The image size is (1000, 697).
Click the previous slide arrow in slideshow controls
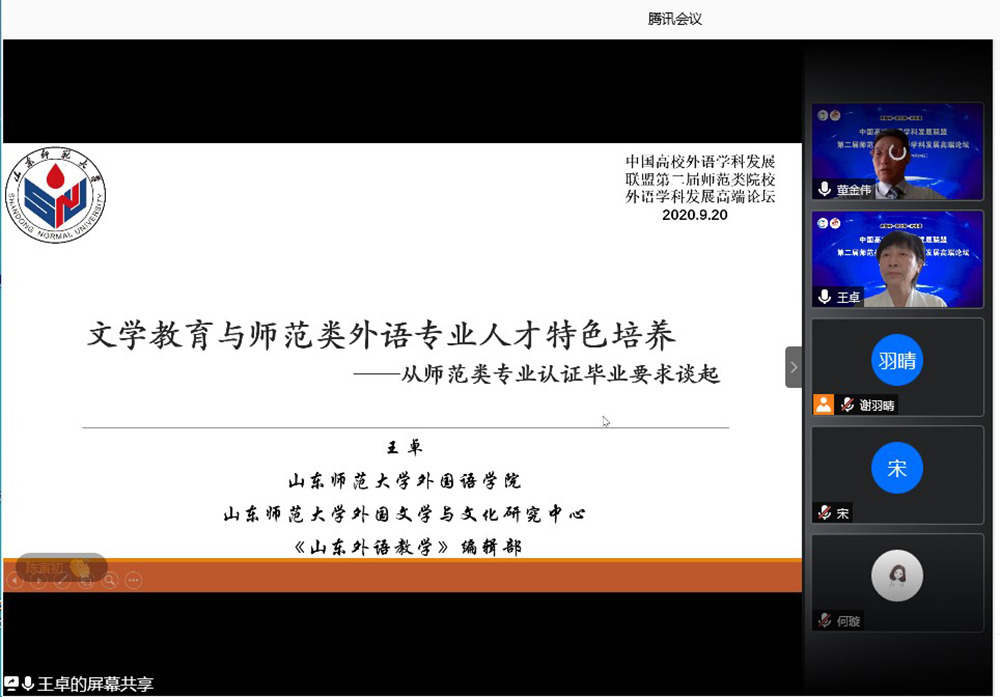[14, 580]
